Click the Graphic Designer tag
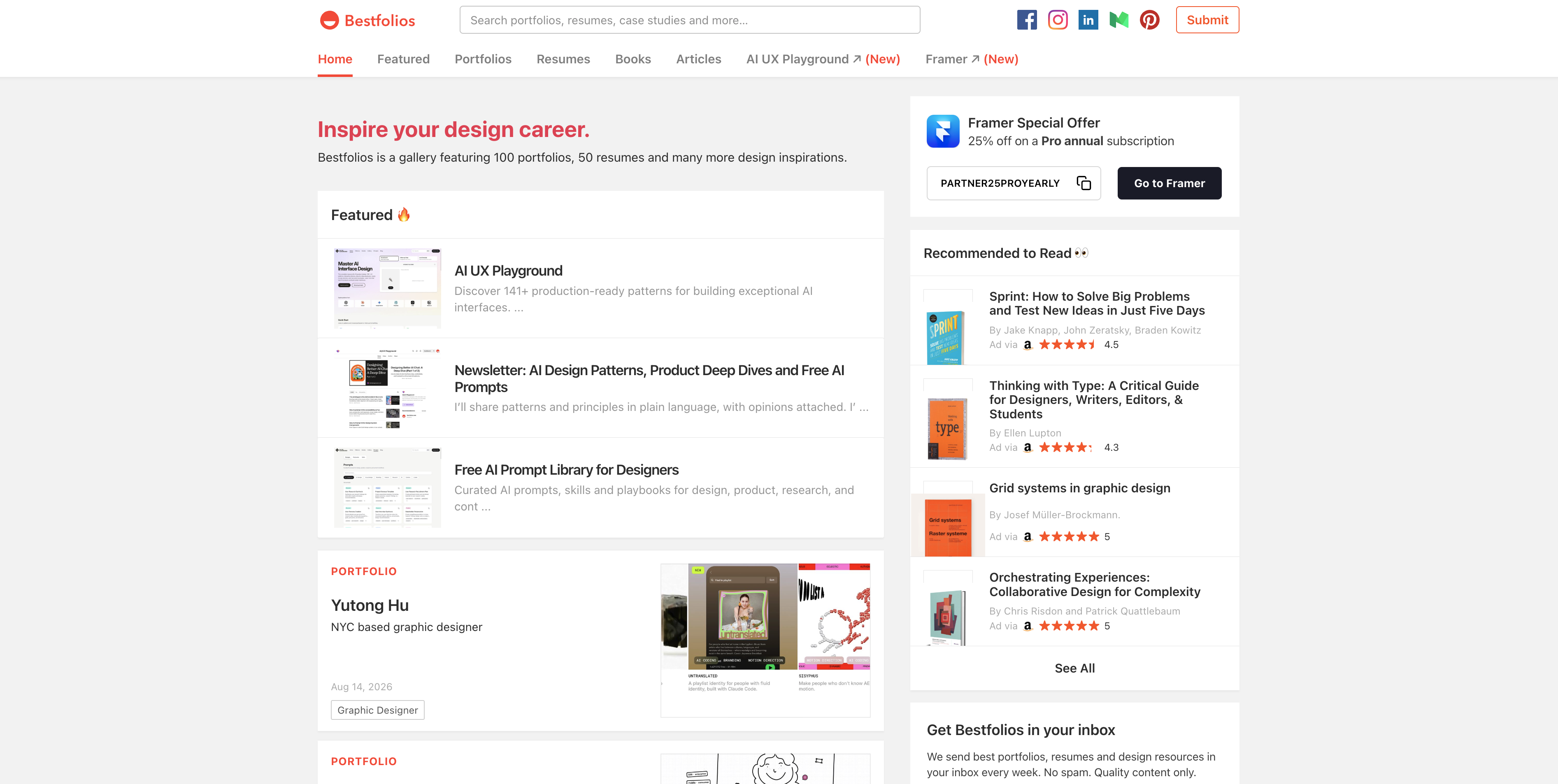This screenshot has height=784, width=1558. 377,710
